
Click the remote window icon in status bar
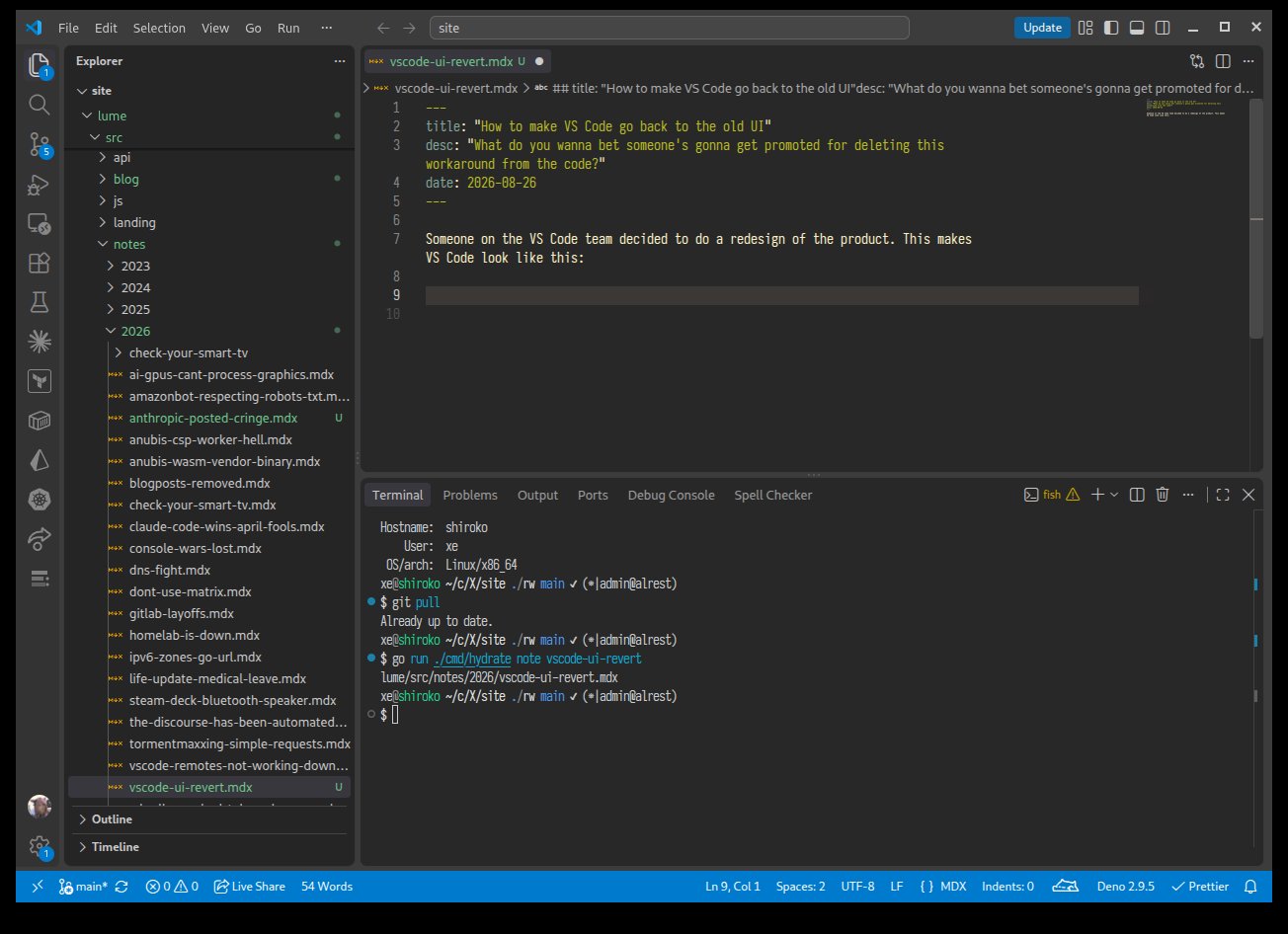click(x=38, y=887)
